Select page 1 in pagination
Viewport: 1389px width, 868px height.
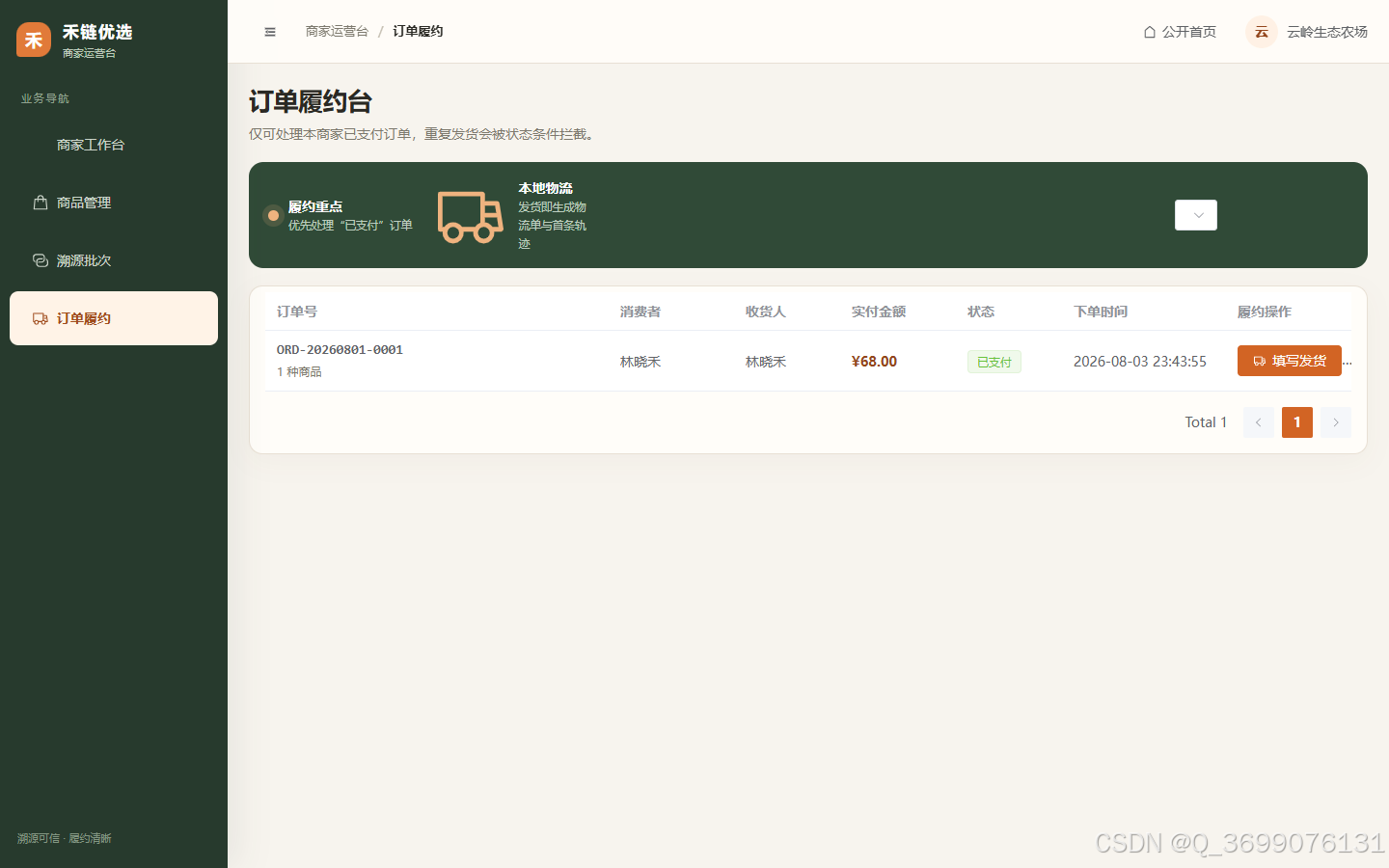(x=1297, y=422)
